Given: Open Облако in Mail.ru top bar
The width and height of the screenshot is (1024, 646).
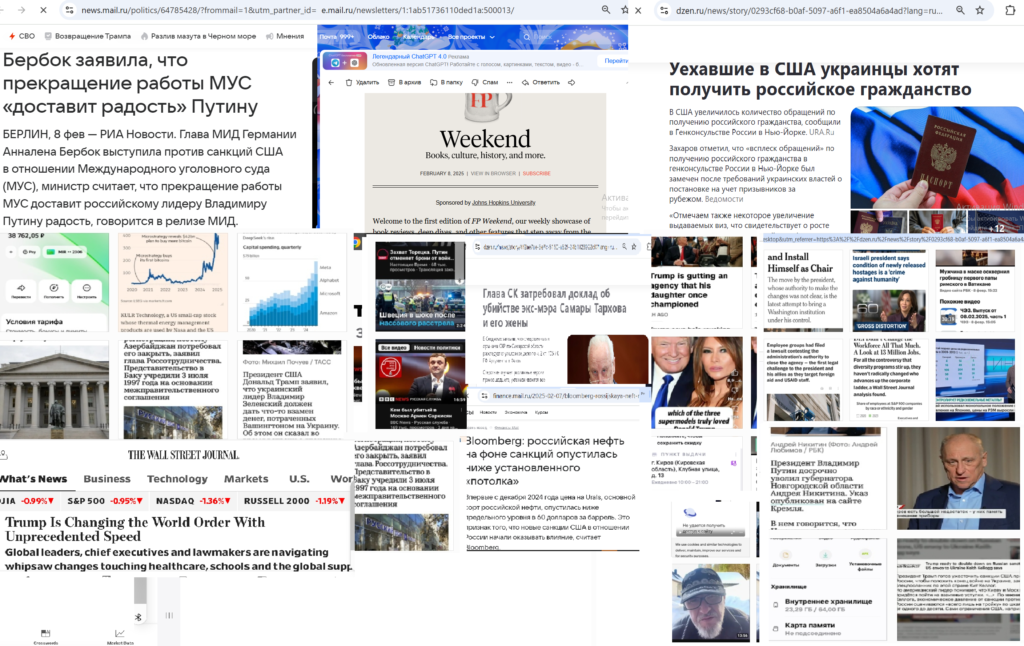Looking at the screenshot, I should pyautogui.click(x=378, y=37).
